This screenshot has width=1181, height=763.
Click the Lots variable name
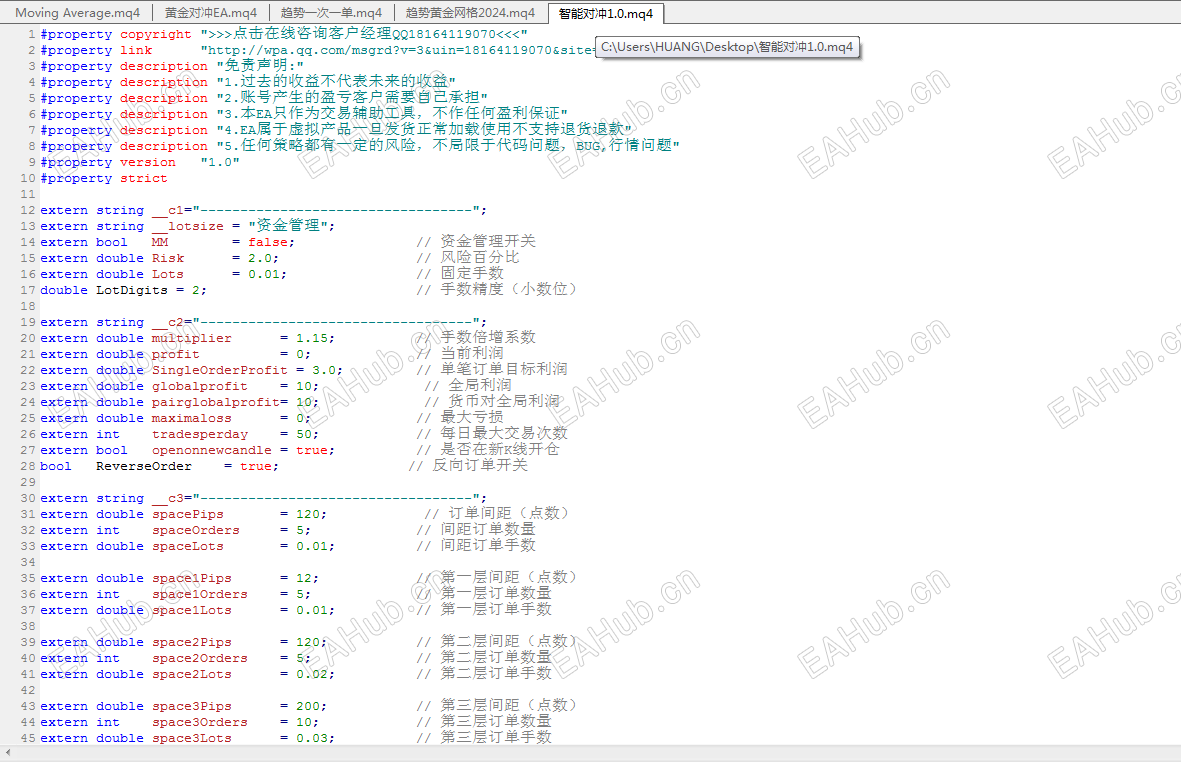167,274
